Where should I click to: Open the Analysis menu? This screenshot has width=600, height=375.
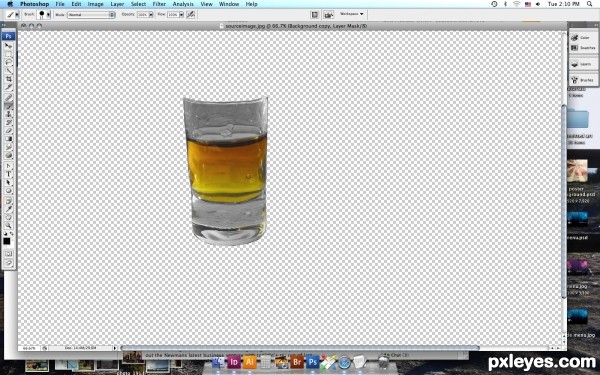[183, 4]
